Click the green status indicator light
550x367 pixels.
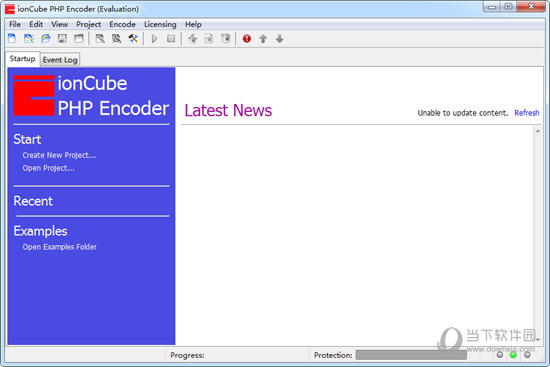[514, 355]
